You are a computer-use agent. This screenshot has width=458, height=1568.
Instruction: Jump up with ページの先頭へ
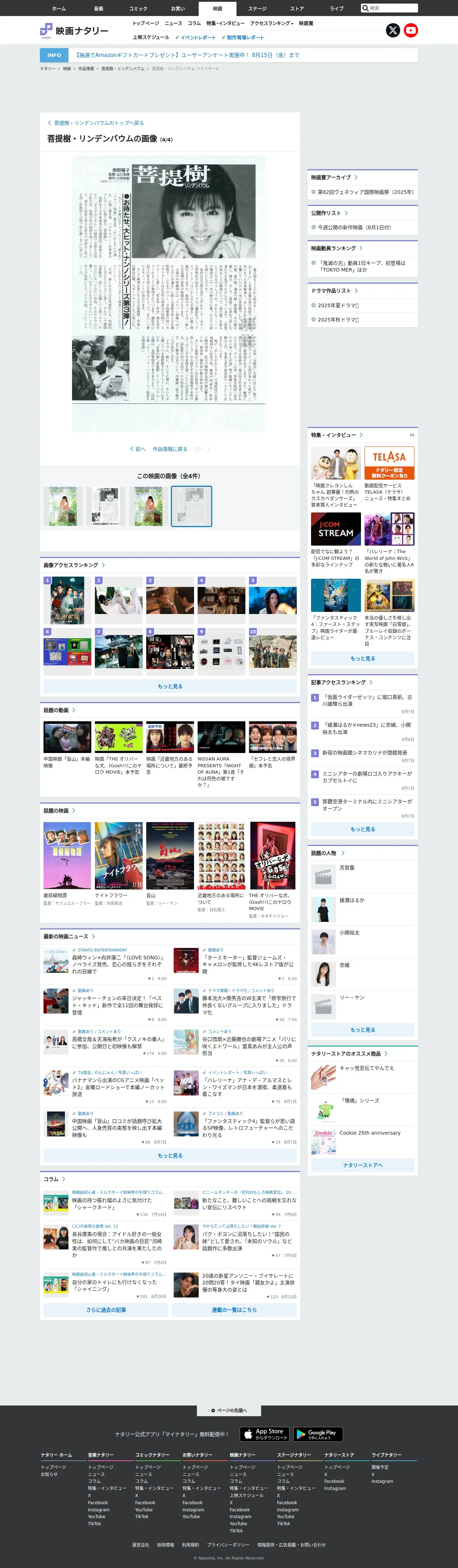click(x=229, y=1410)
